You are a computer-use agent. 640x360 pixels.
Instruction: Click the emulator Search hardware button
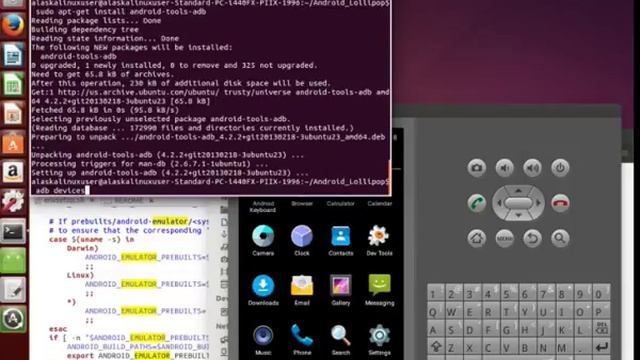[x=560, y=238]
